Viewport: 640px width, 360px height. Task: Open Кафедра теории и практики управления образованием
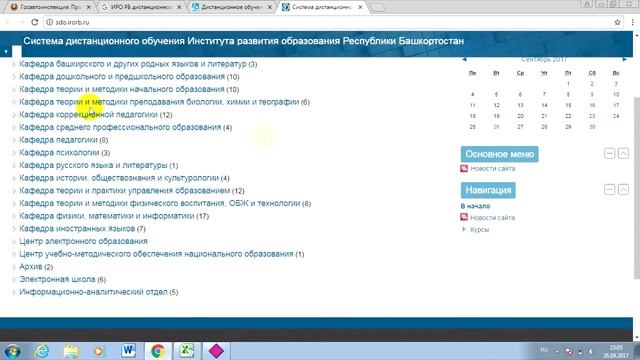(124, 190)
